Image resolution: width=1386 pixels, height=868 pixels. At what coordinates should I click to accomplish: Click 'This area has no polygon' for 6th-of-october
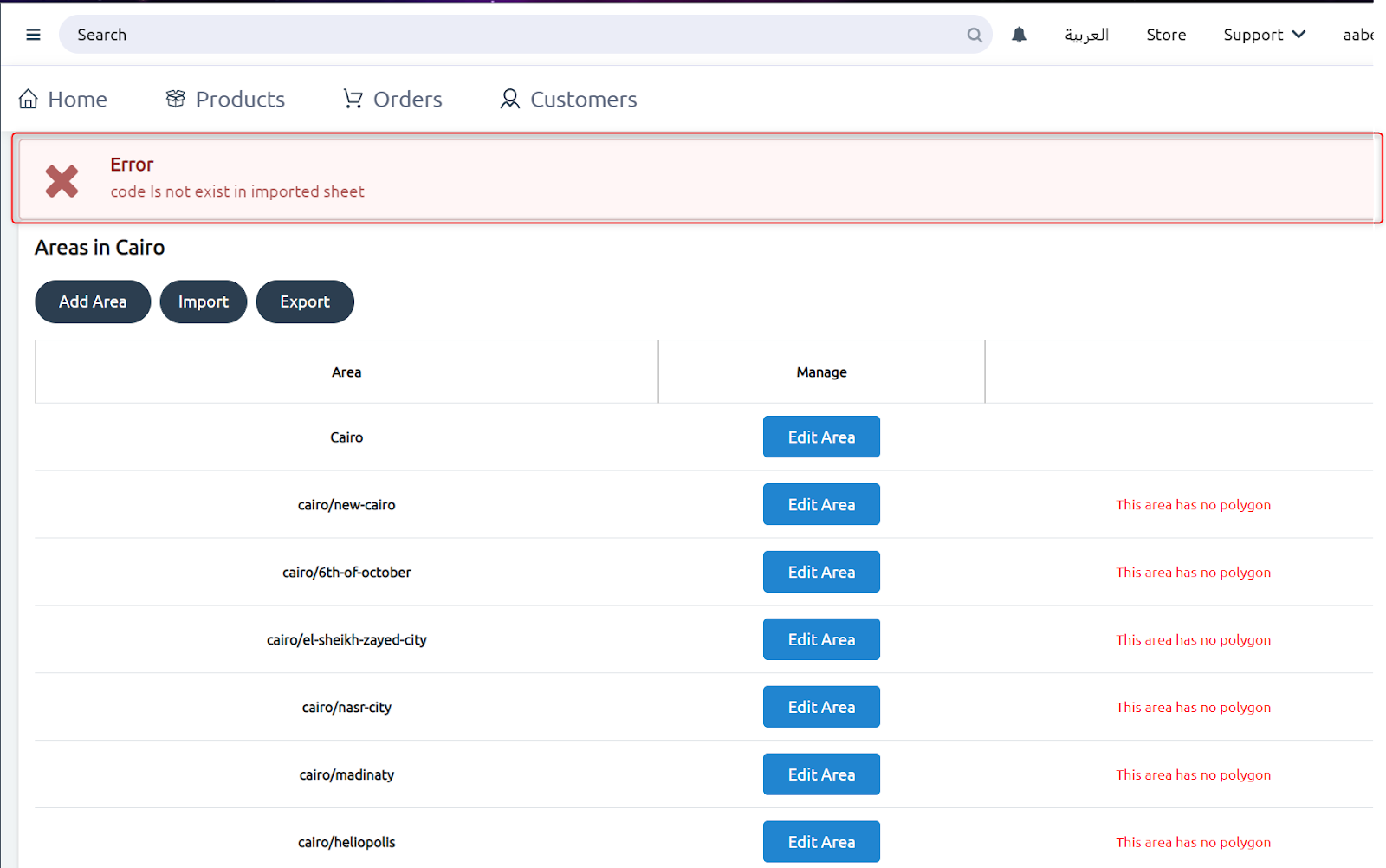[x=1193, y=573]
